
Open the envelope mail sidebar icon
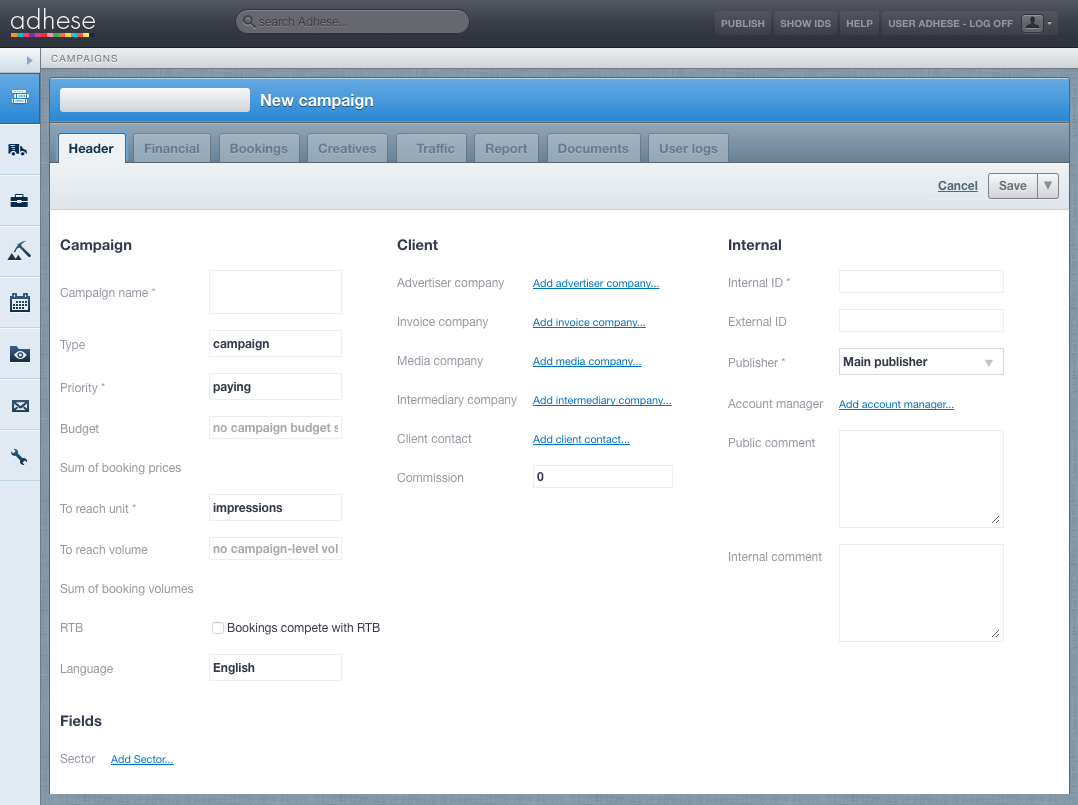tap(19, 406)
